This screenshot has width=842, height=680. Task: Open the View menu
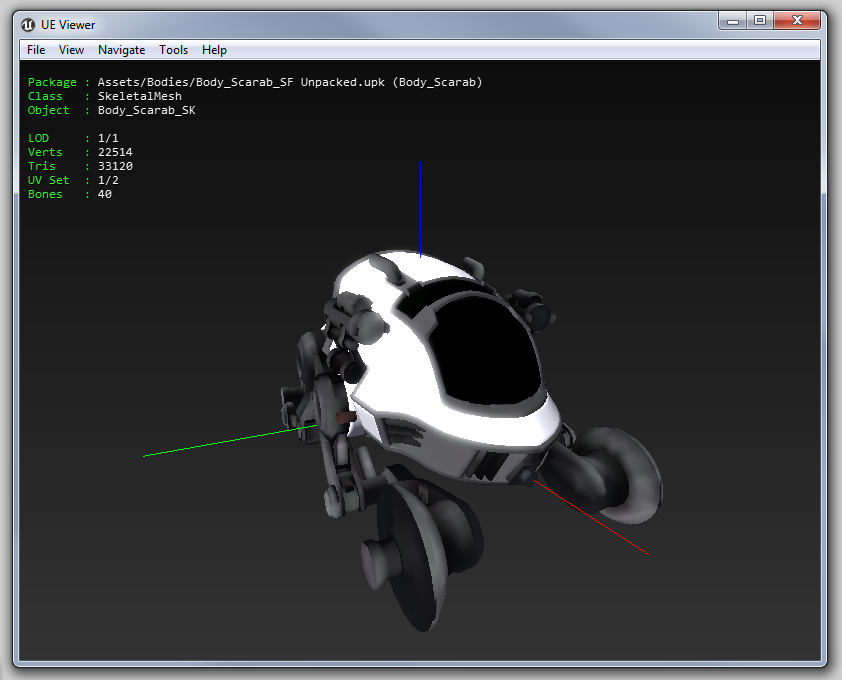(71, 49)
